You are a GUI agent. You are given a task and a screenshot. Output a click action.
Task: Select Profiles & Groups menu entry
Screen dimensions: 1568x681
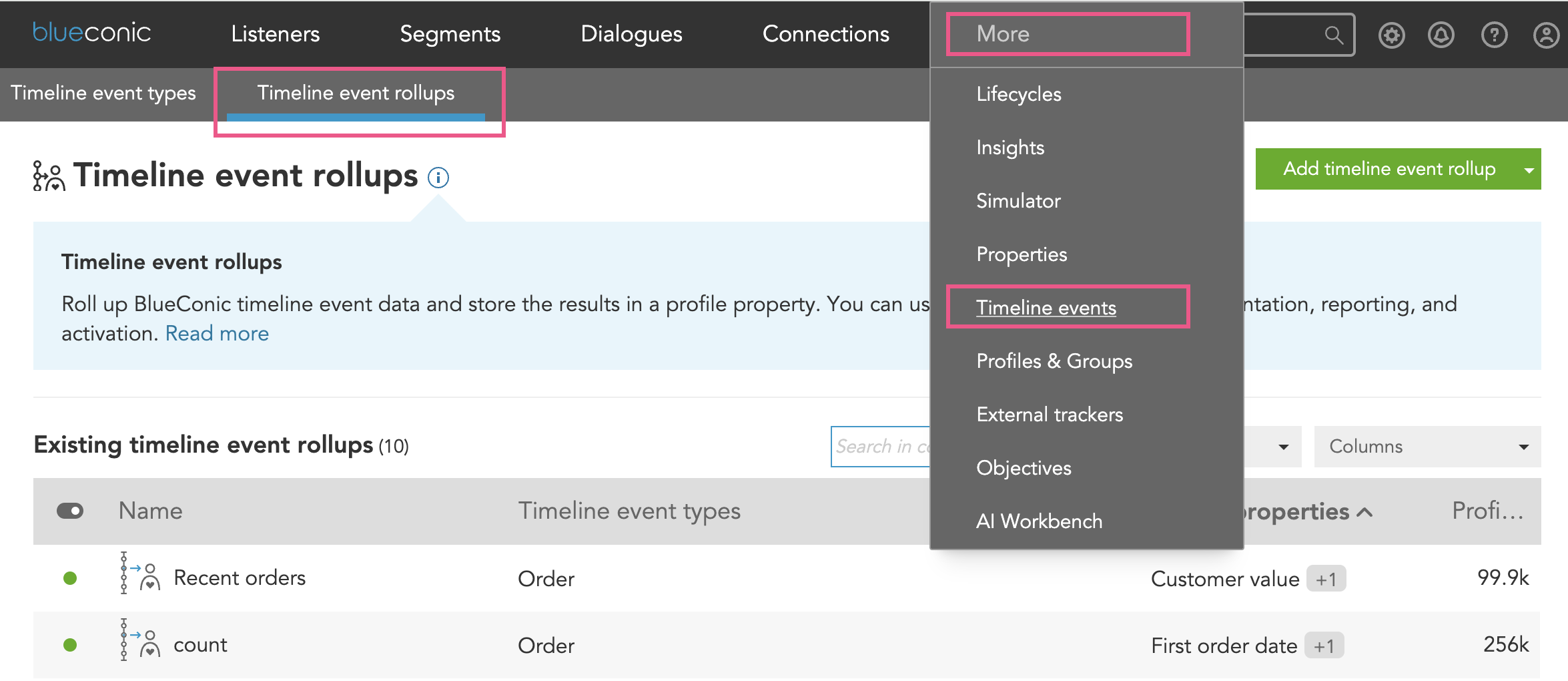[x=1054, y=361]
